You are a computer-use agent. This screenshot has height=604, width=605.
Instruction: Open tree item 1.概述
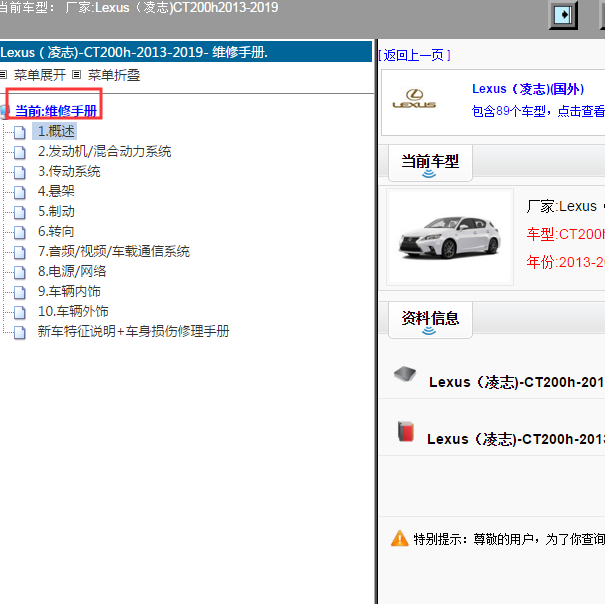(x=56, y=132)
